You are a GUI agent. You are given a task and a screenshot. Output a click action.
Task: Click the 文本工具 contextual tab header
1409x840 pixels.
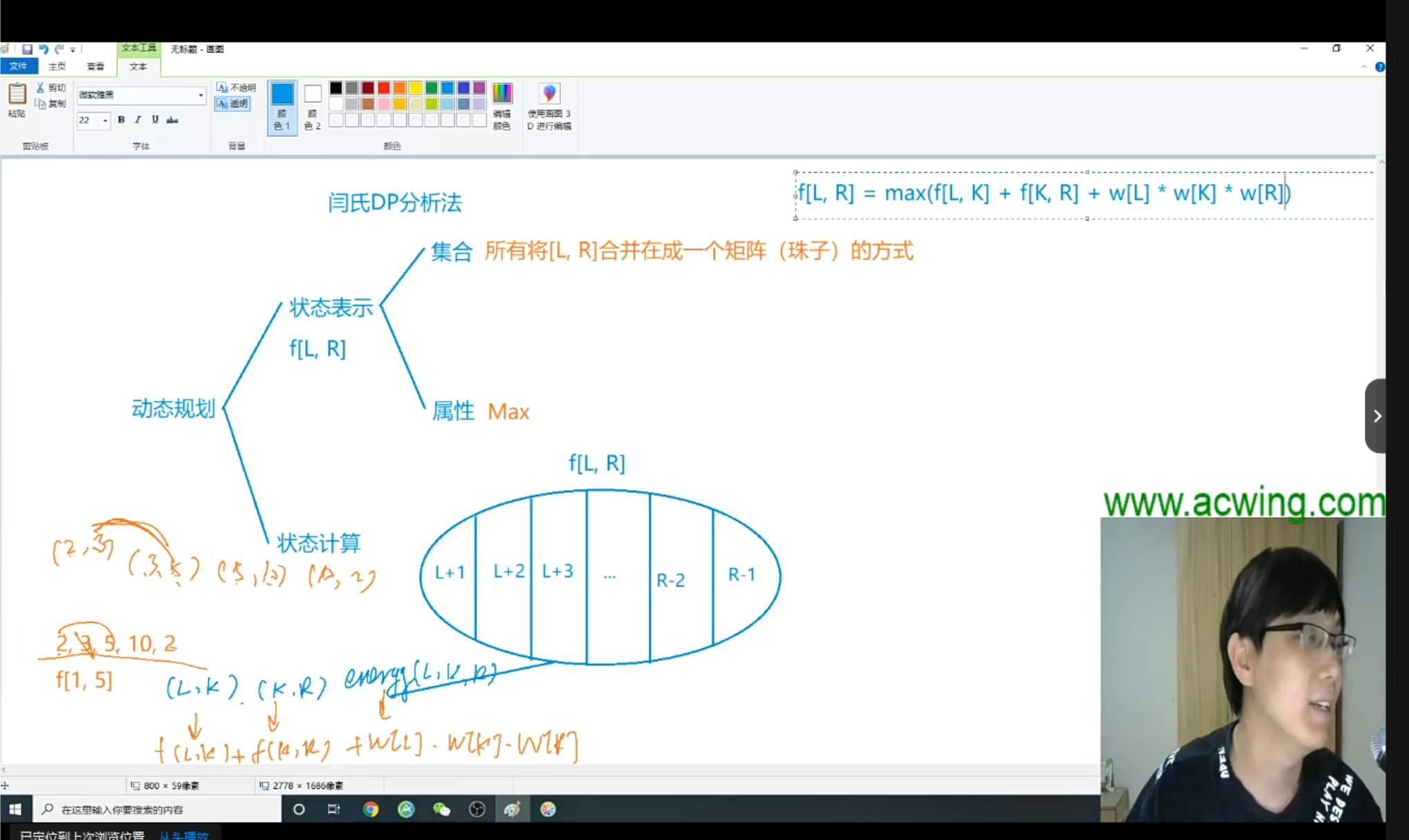pos(139,48)
